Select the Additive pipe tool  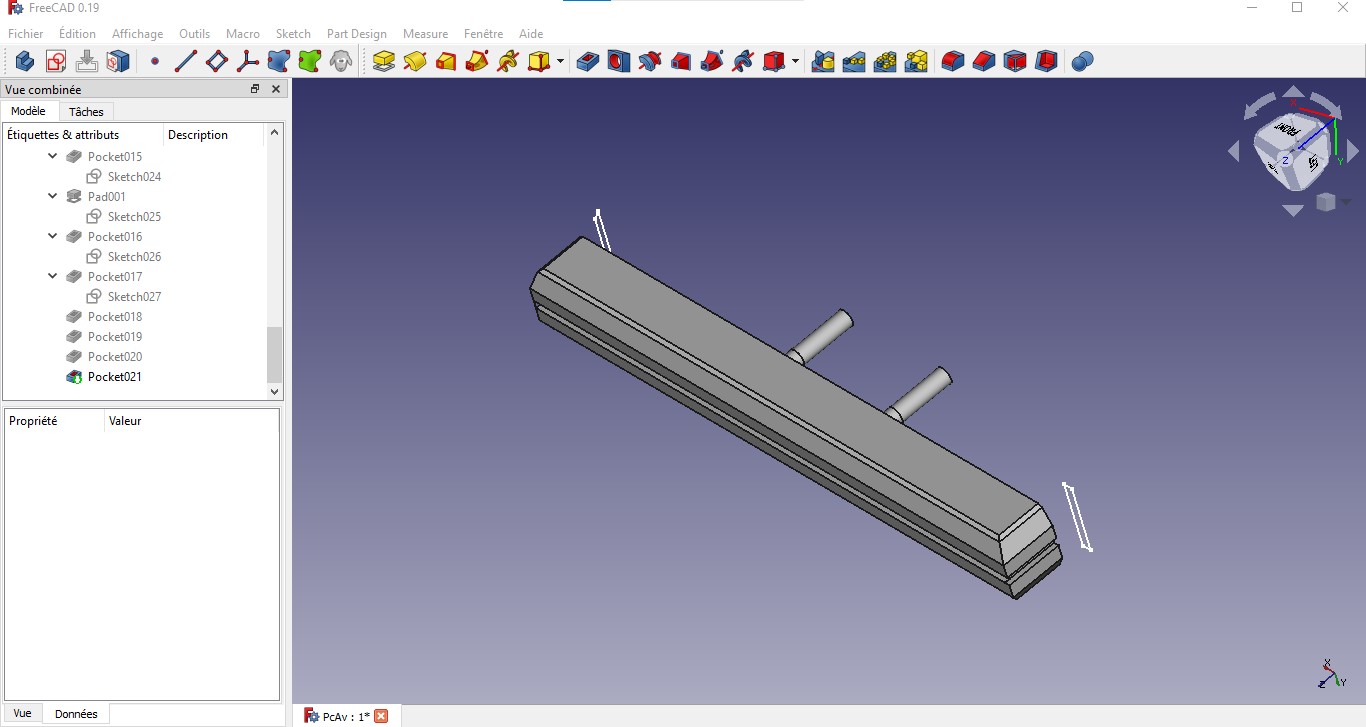477,62
